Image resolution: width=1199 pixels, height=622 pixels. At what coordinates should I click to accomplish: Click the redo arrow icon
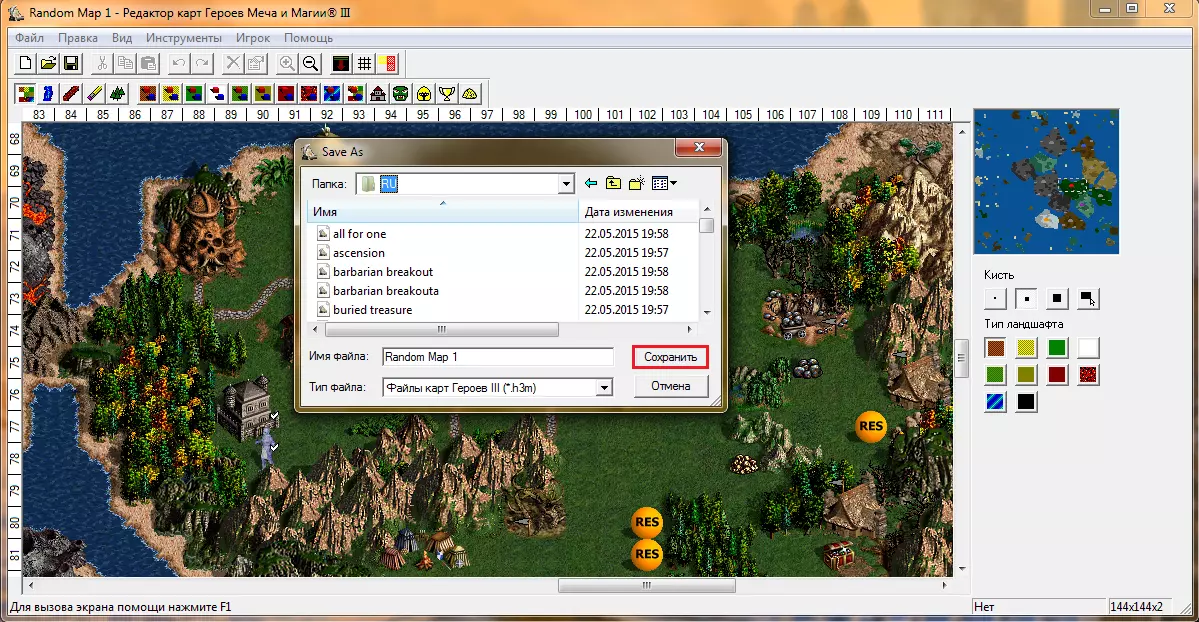(202, 64)
